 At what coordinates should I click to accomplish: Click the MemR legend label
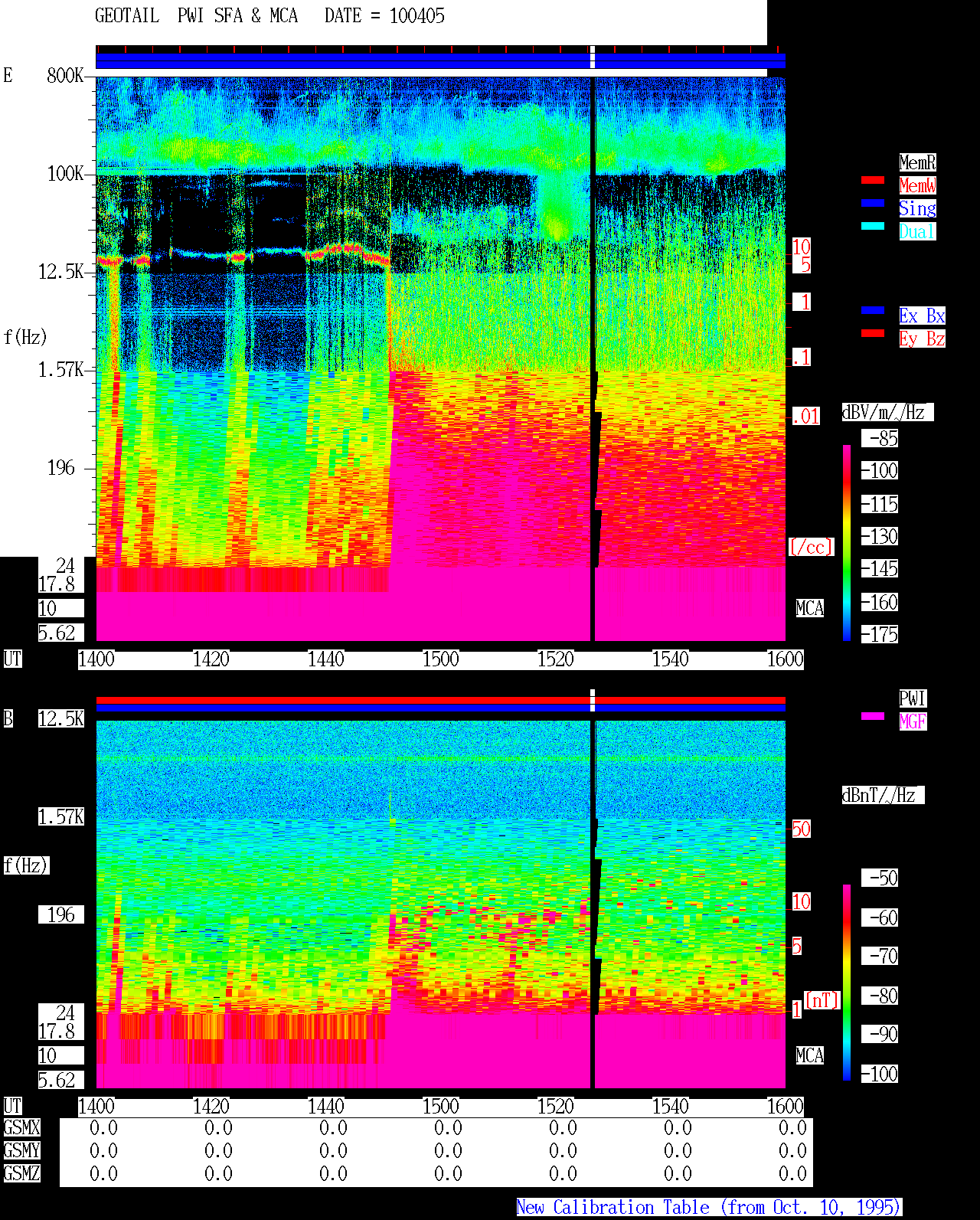pos(917,162)
